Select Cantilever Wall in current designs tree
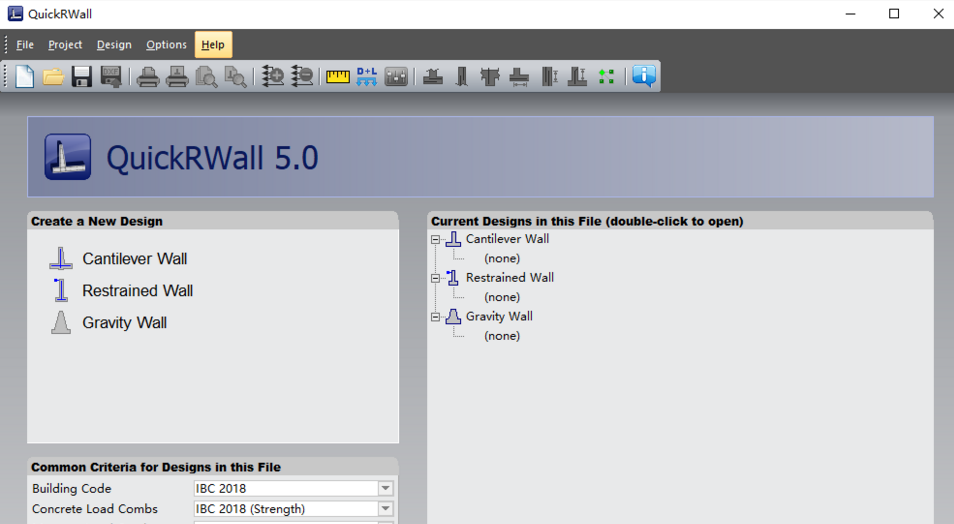Viewport: 954px width, 524px height. coord(507,239)
